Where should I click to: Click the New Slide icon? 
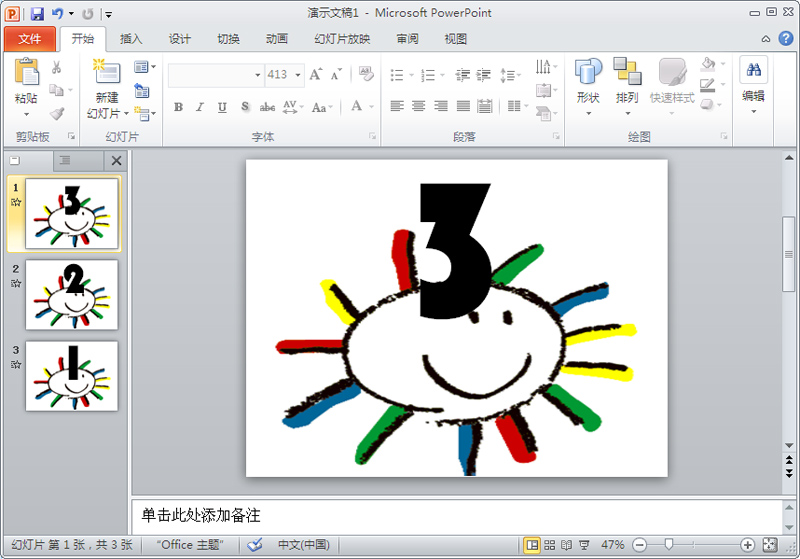pos(107,71)
